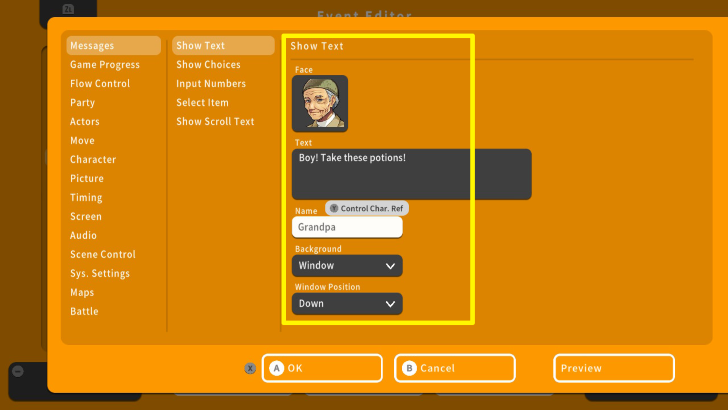Click the Cancel button

point(455,368)
